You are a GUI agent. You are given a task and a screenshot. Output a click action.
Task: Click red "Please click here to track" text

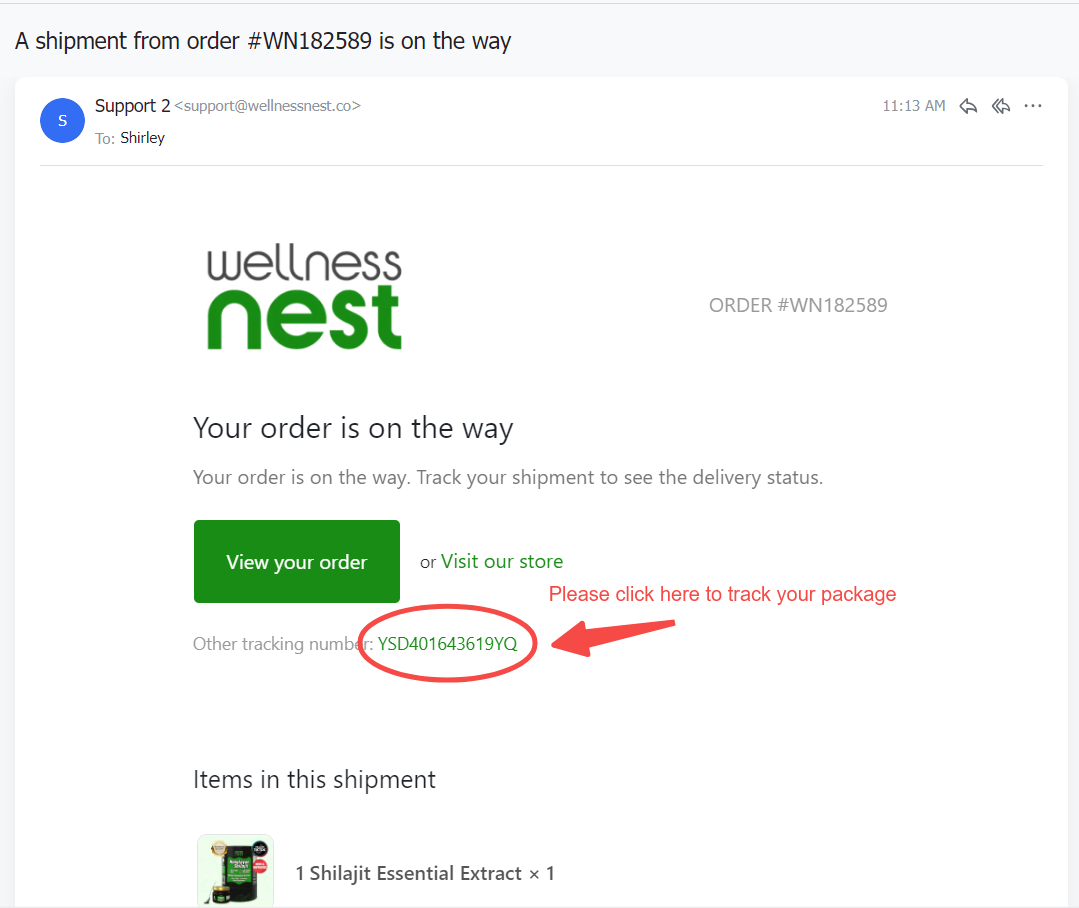pyautogui.click(x=722, y=594)
